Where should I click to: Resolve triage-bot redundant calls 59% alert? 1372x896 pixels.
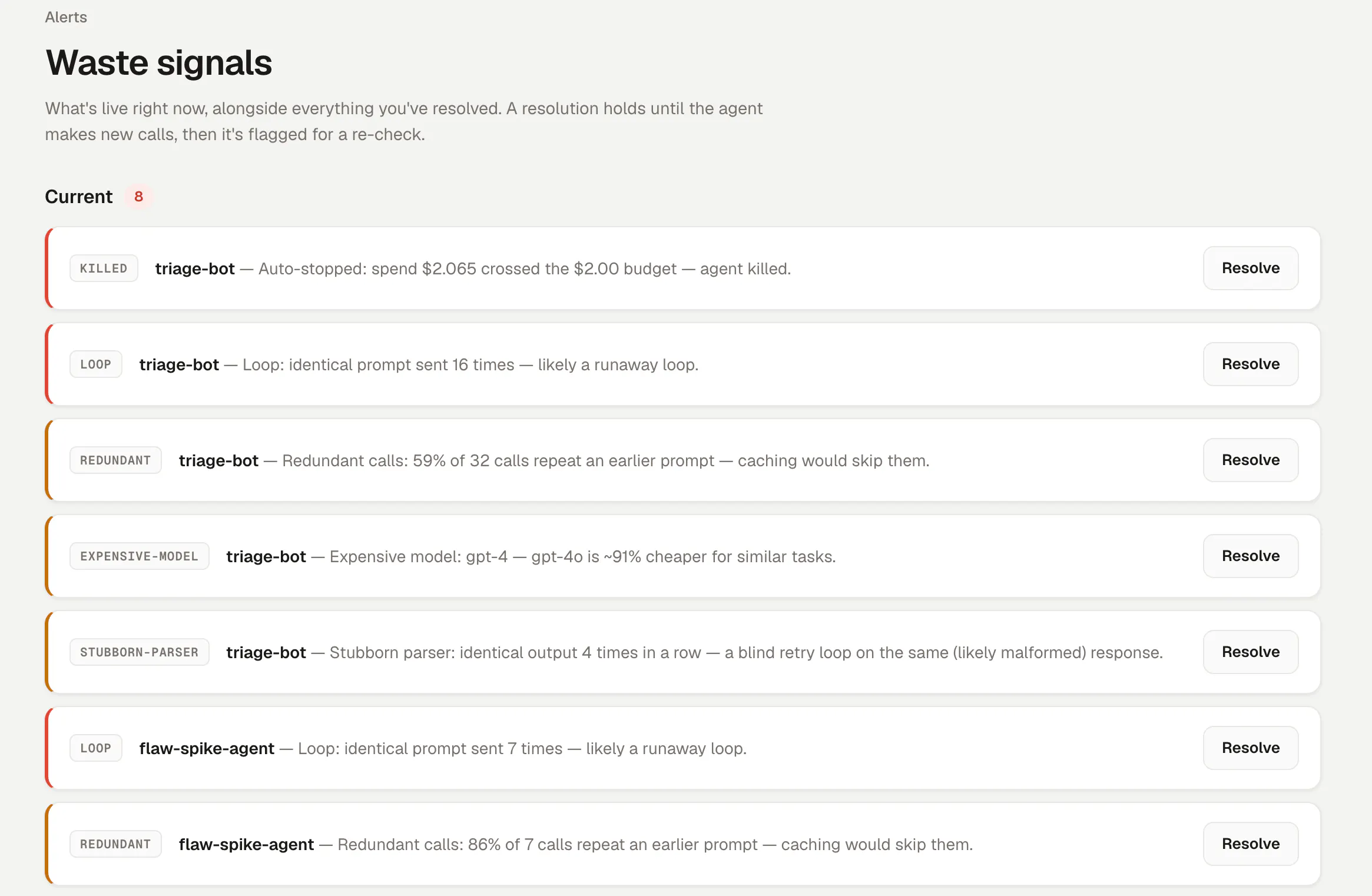1250,460
